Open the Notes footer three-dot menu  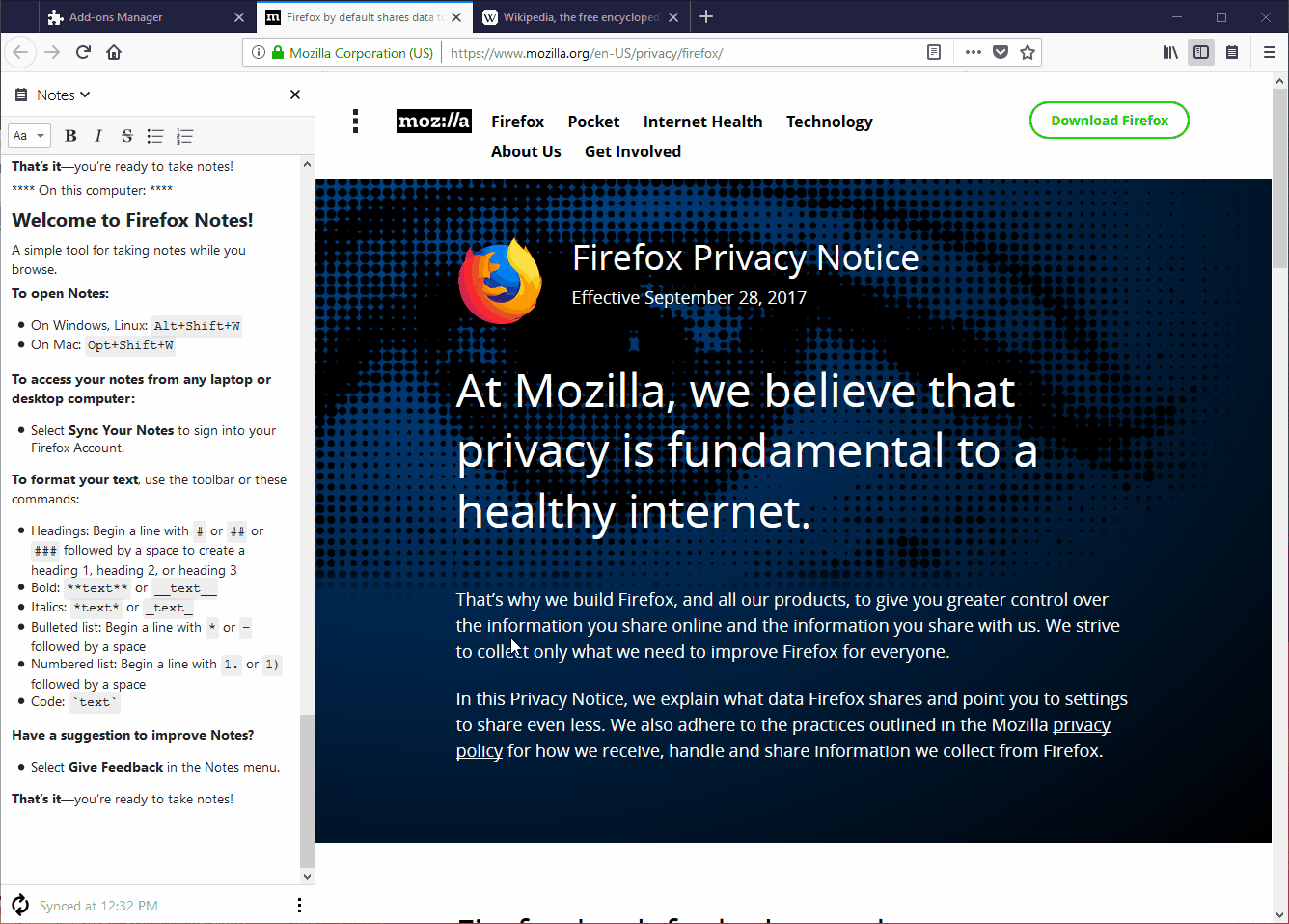(x=299, y=905)
